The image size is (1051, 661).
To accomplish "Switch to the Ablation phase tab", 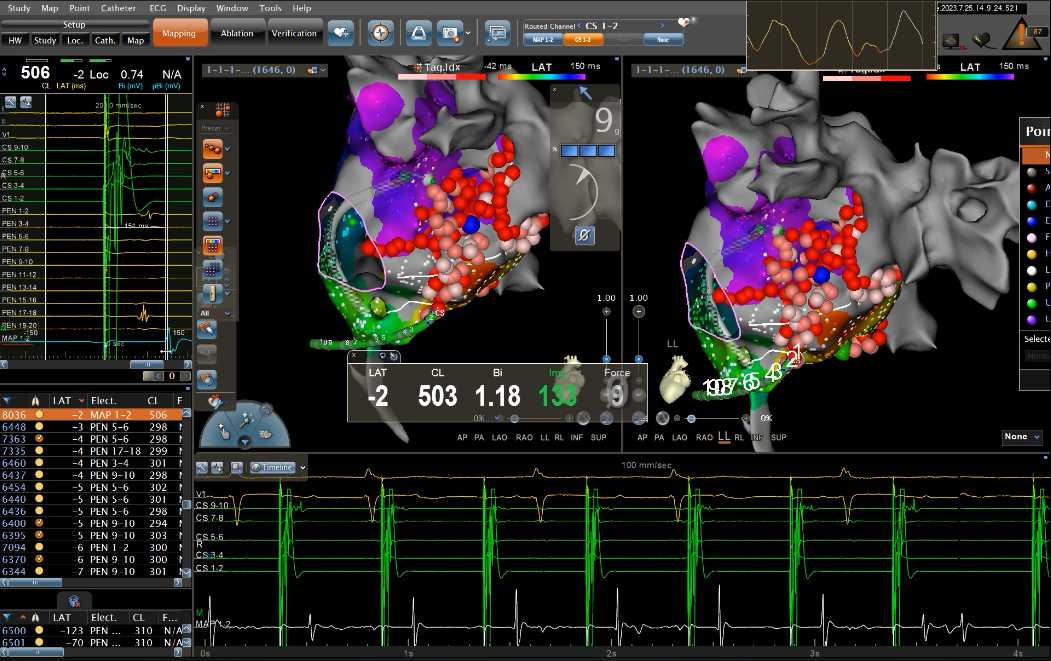I will tap(237, 34).
